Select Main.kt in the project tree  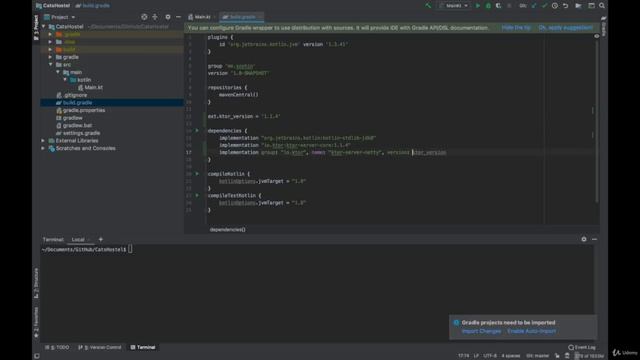(x=90, y=87)
